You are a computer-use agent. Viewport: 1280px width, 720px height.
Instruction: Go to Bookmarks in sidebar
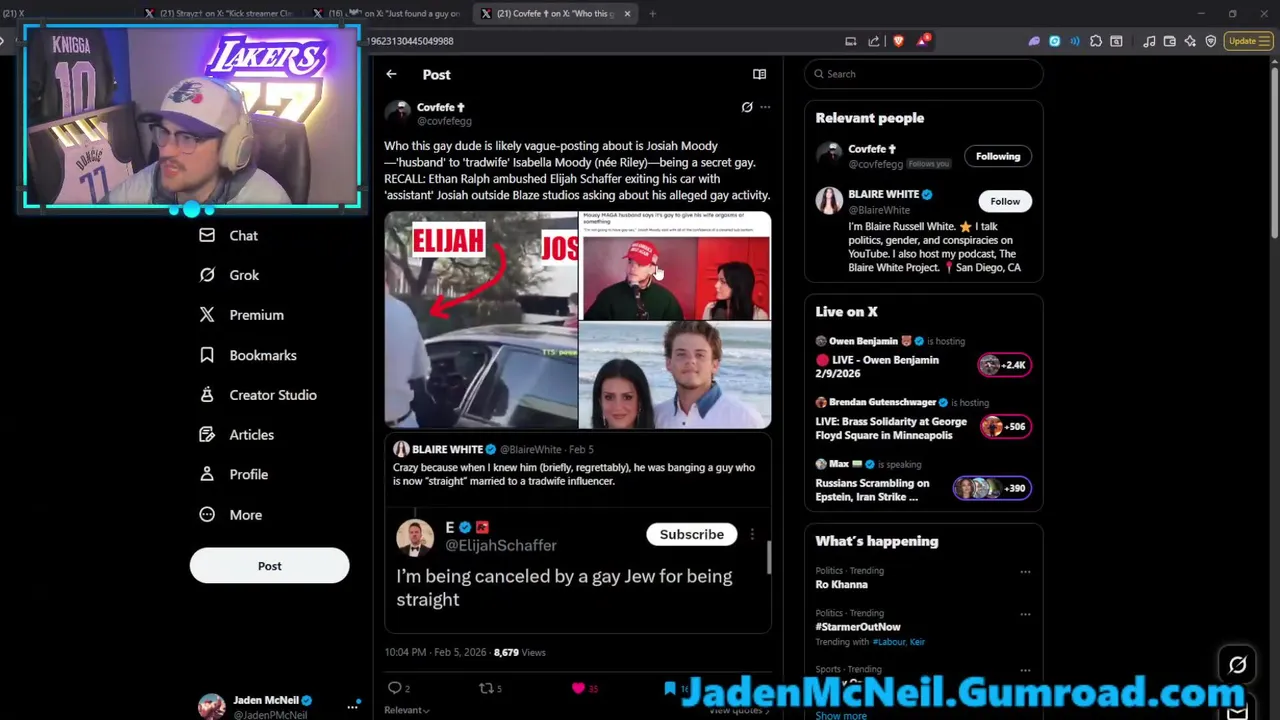click(247, 355)
